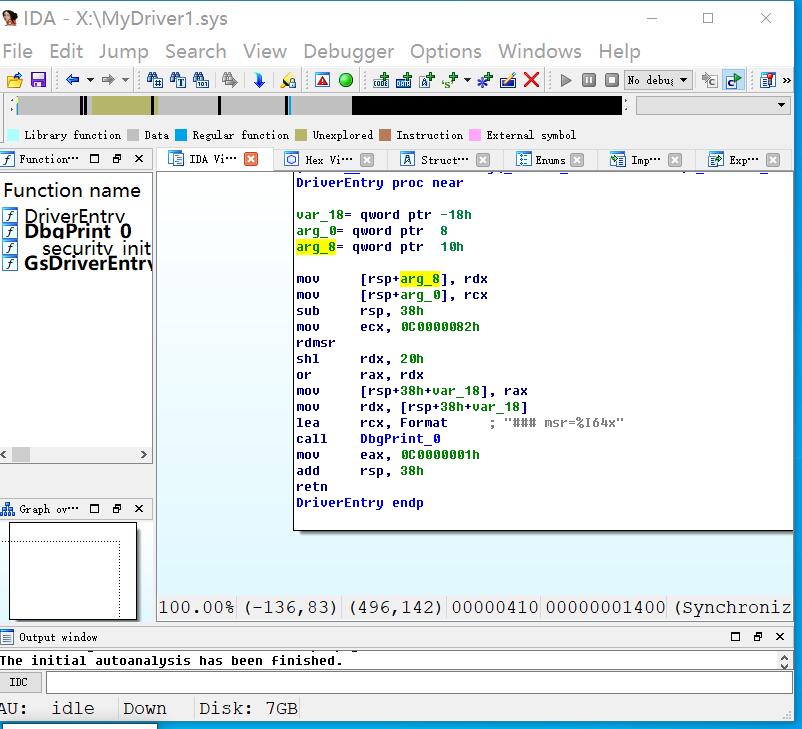Close the Graph overview panel
Viewport: 802px width, 729px height.
(x=139, y=509)
